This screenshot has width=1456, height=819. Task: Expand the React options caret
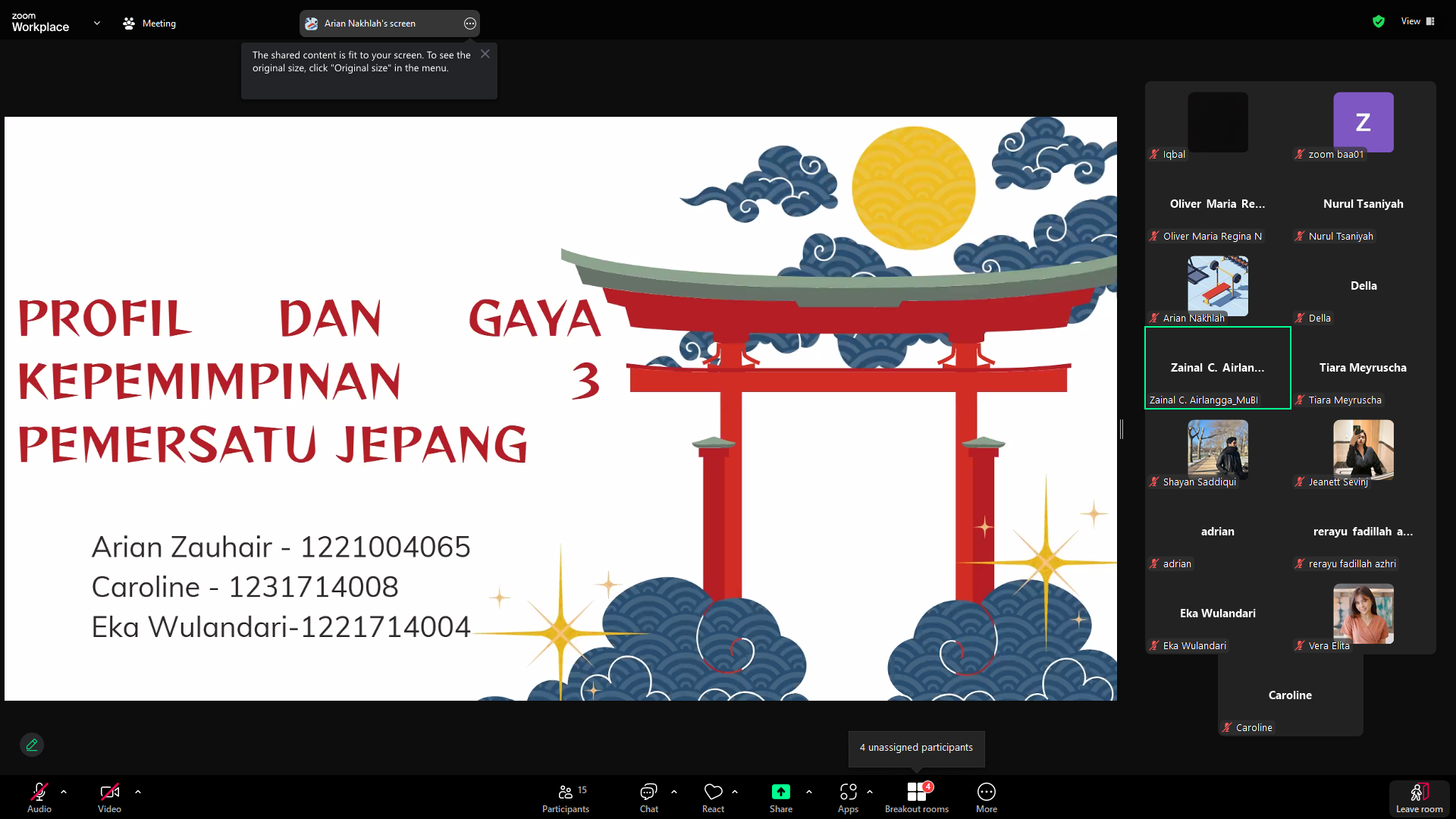pyautogui.click(x=735, y=792)
